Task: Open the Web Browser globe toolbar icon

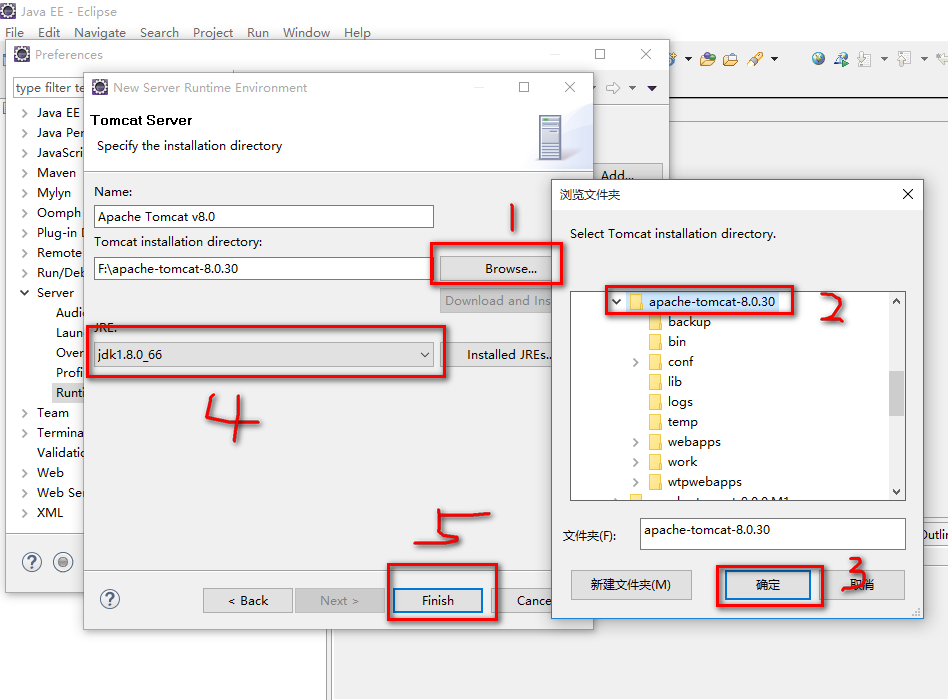Action: (x=818, y=59)
